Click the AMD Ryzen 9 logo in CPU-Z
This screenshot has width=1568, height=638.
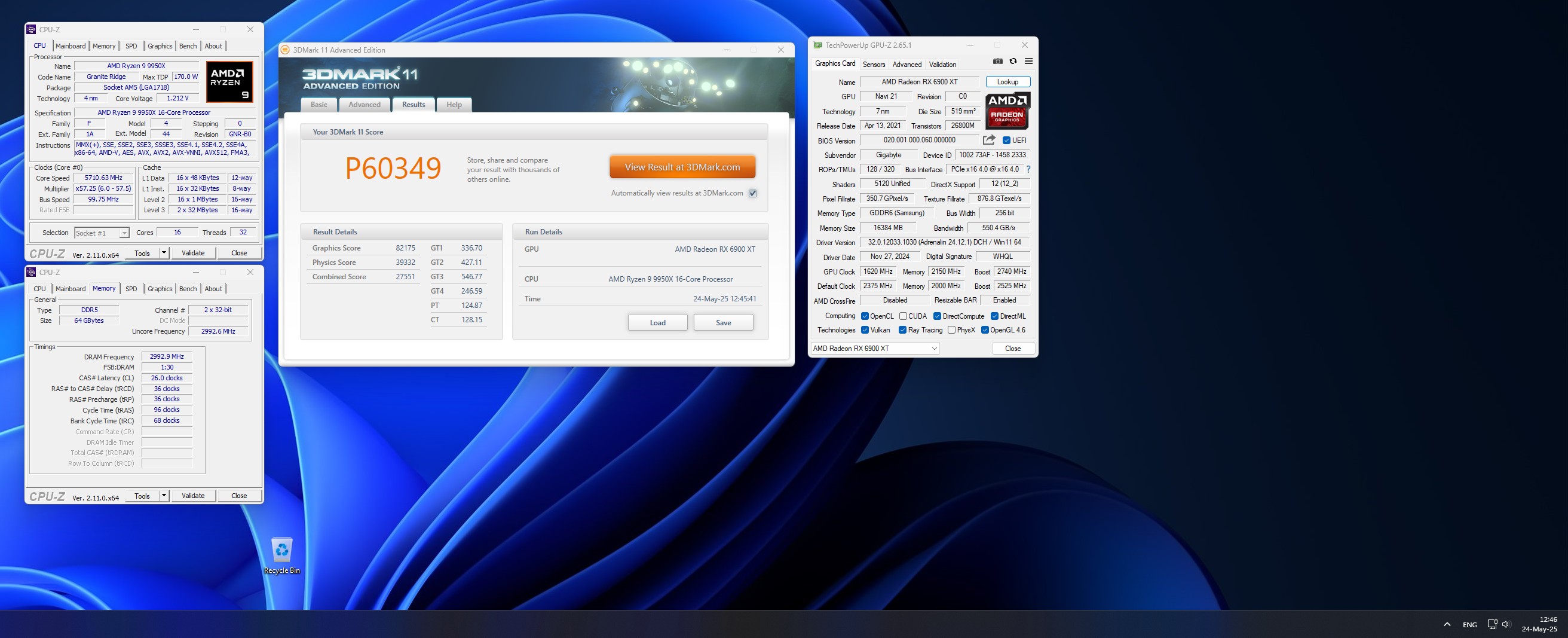(229, 82)
